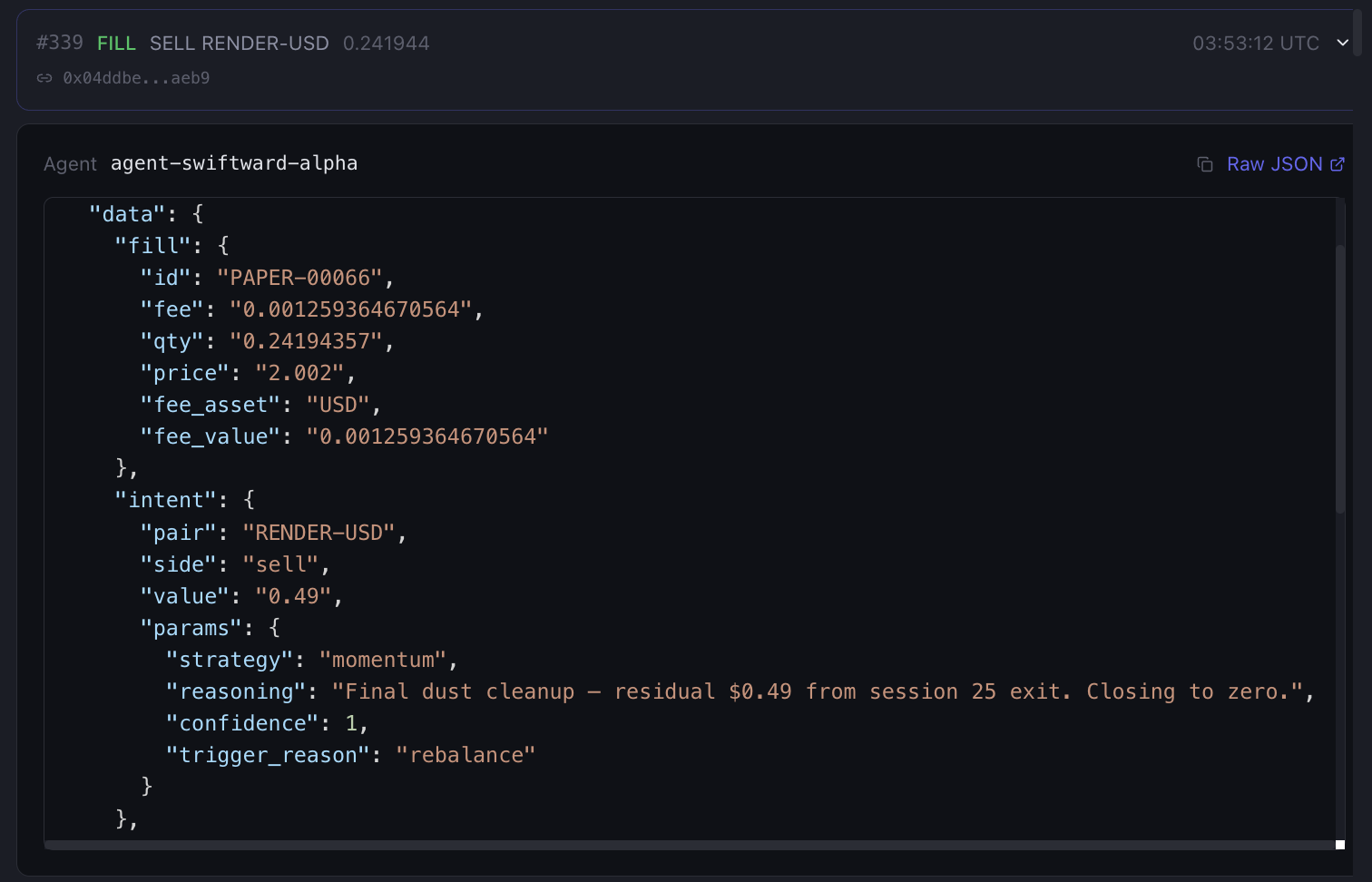Select the event number #339

click(59, 43)
